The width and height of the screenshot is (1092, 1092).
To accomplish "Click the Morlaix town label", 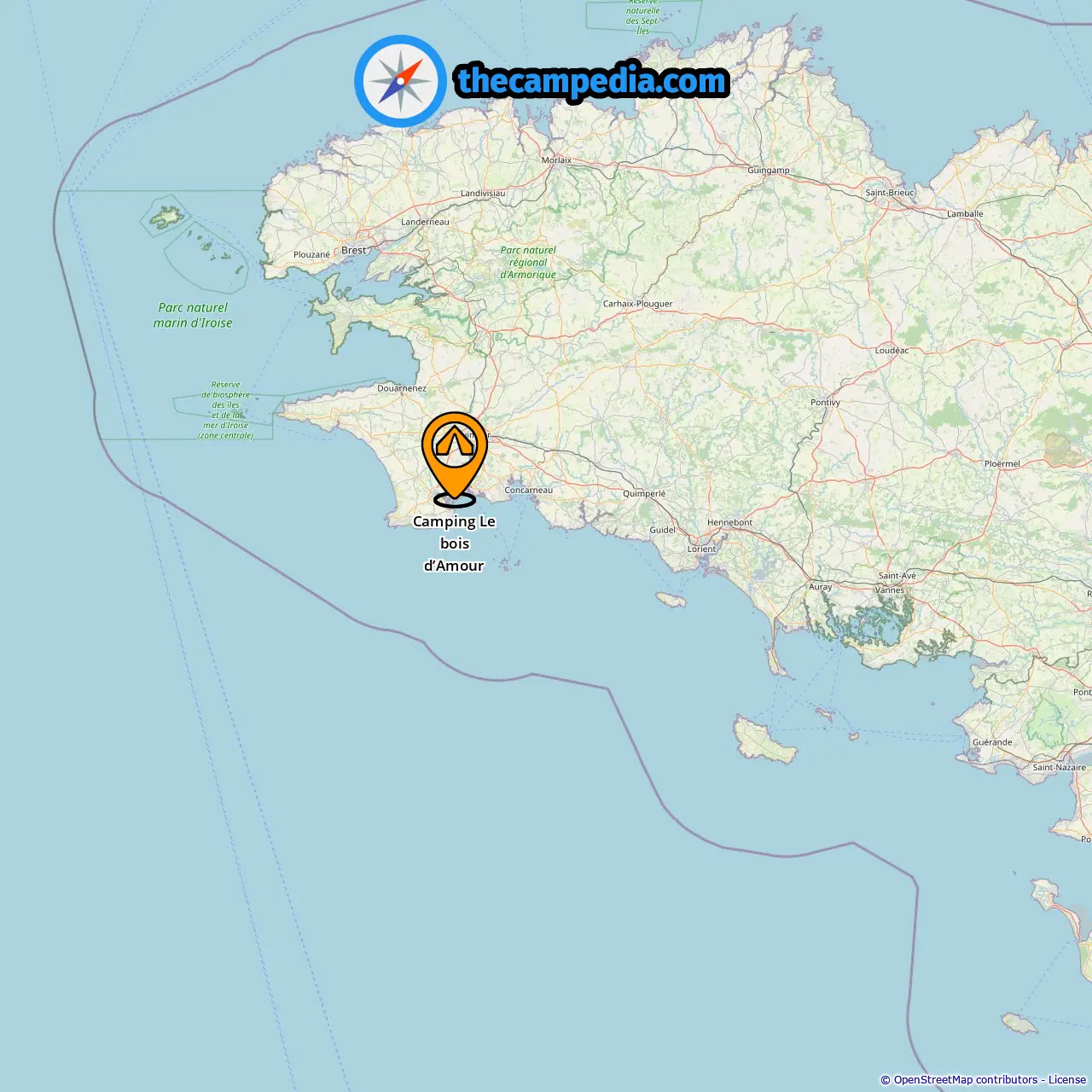I will pyautogui.click(x=557, y=160).
